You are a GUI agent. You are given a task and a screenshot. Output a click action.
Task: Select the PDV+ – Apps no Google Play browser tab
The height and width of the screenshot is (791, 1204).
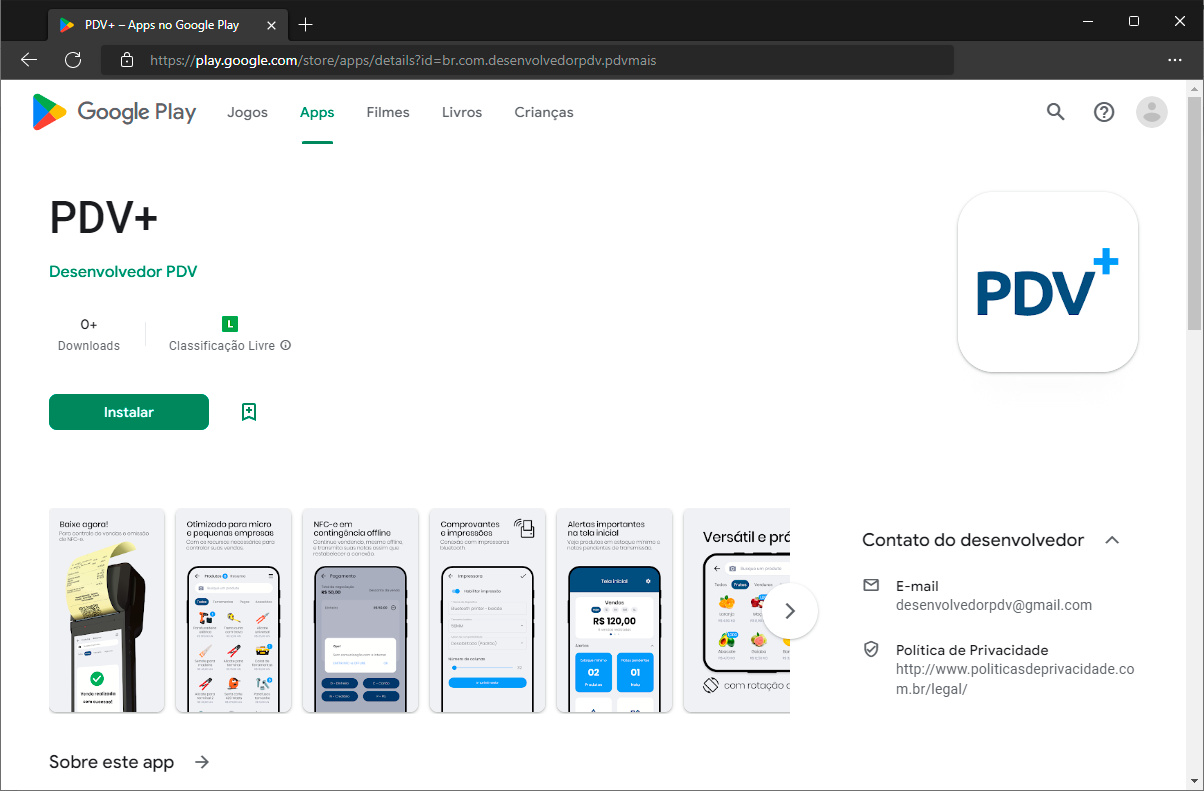(x=166, y=24)
